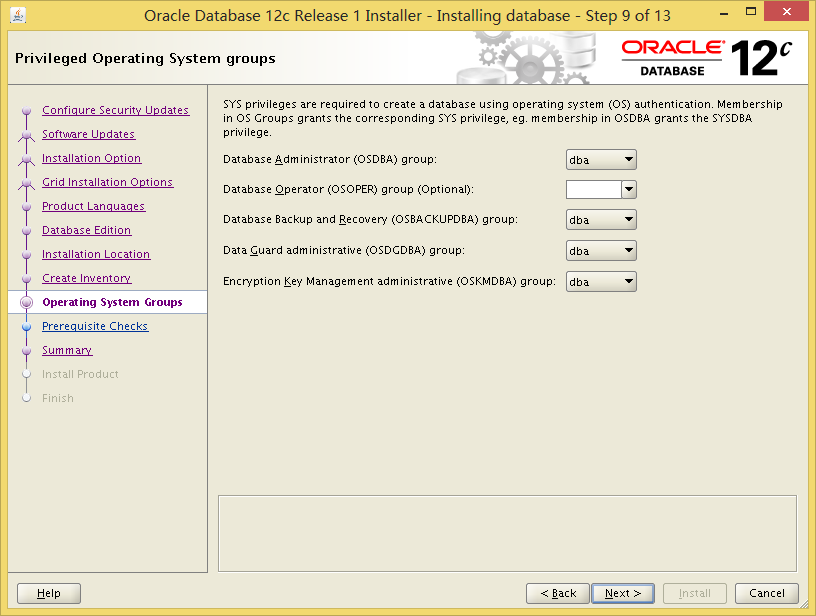
Task: Go to the Create Inventory step
Action: tap(86, 278)
